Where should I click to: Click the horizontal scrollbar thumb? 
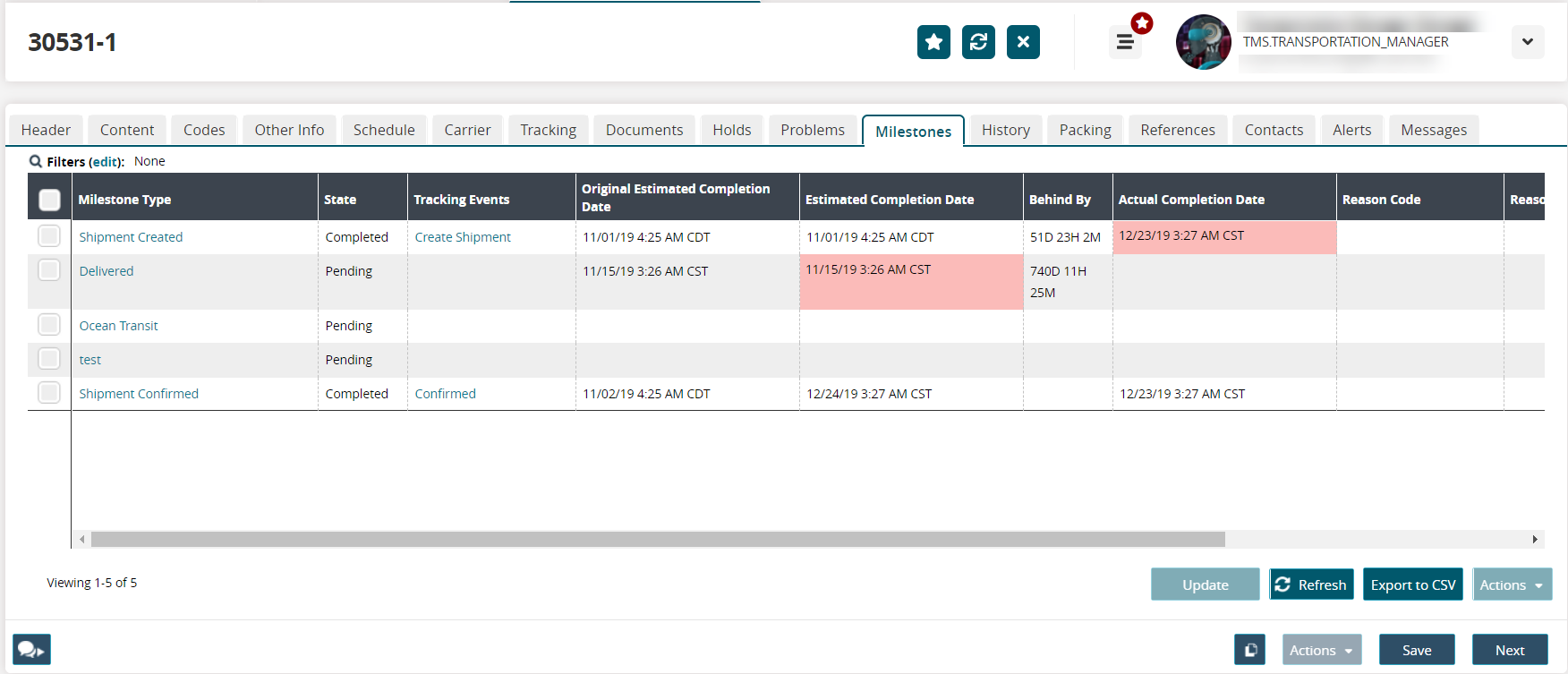658,539
